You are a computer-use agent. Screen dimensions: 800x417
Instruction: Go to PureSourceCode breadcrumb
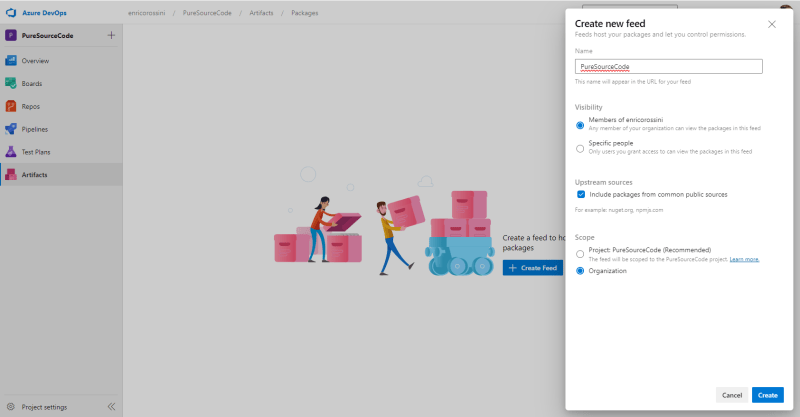coord(207,13)
